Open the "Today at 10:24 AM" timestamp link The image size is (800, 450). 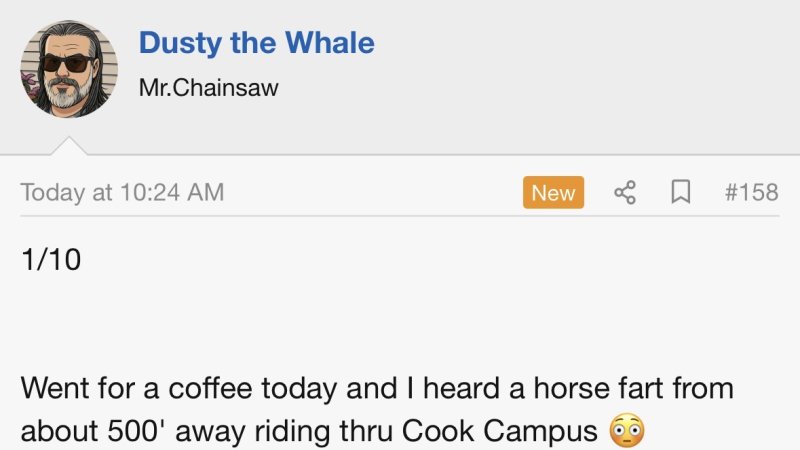(x=122, y=192)
